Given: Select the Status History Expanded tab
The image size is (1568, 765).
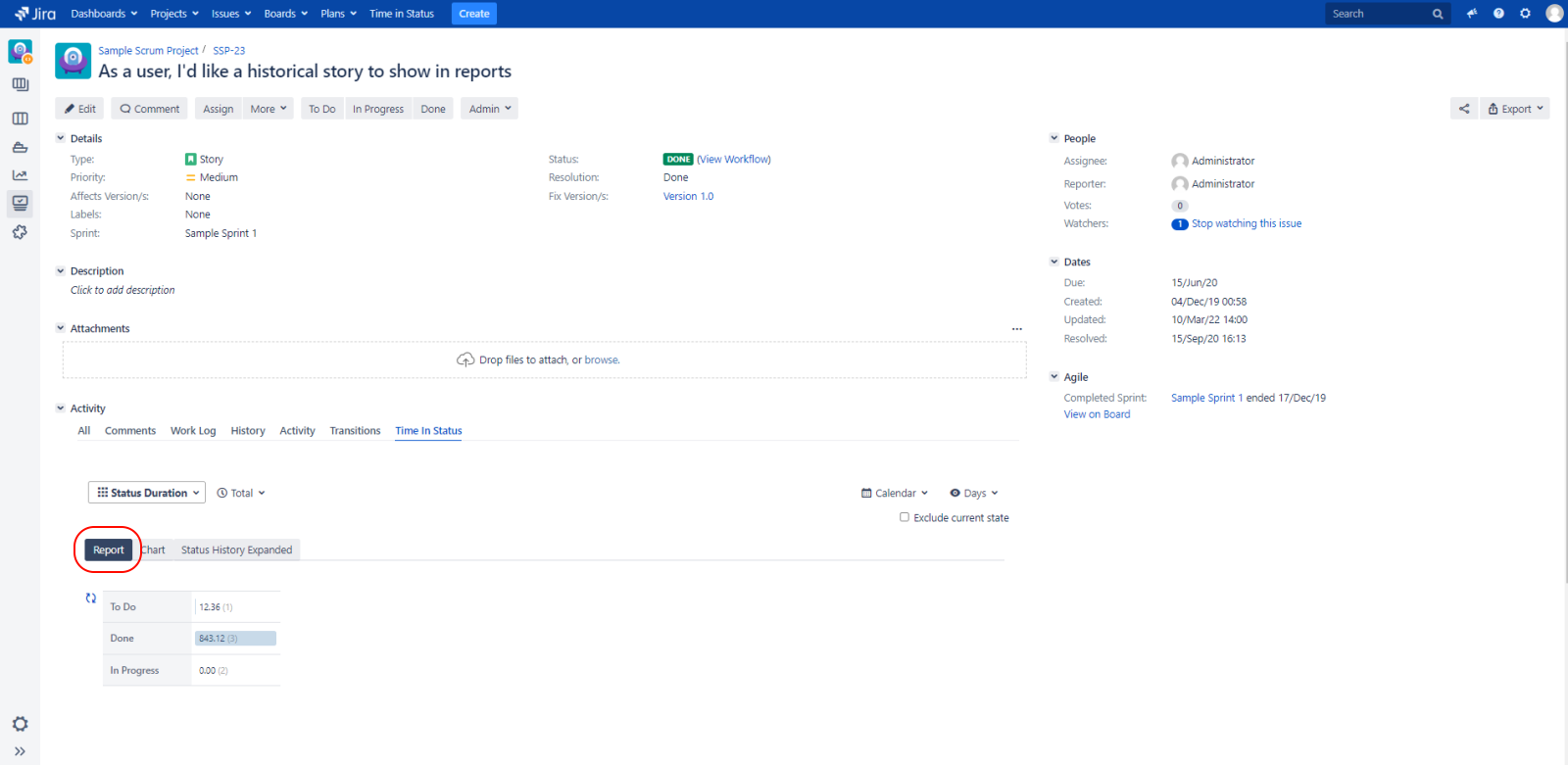Looking at the screenshot, I should (x=236, y=550).
